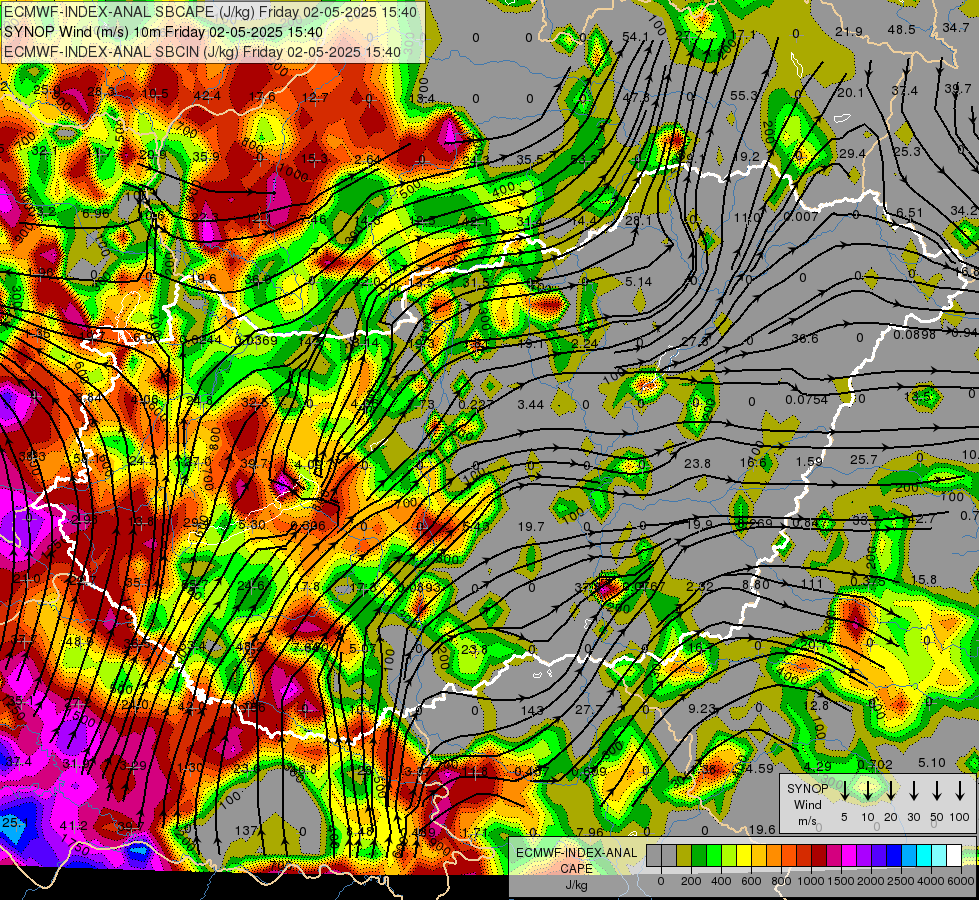Viewport: 979px width, 900px height.
Task: Select the lime swatch right of 400
Action: click(729, 855)
